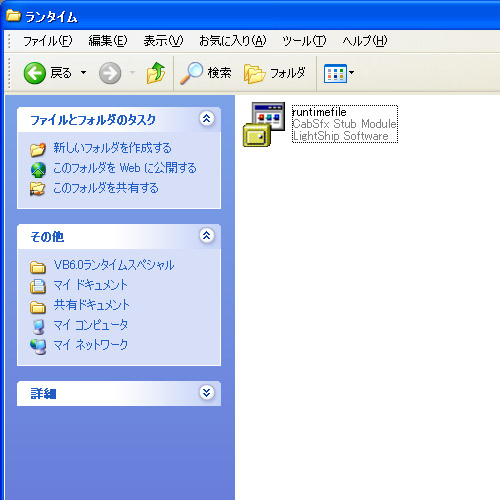
Task: Open the ファイル(F) menu
Action: pos(47,41)
